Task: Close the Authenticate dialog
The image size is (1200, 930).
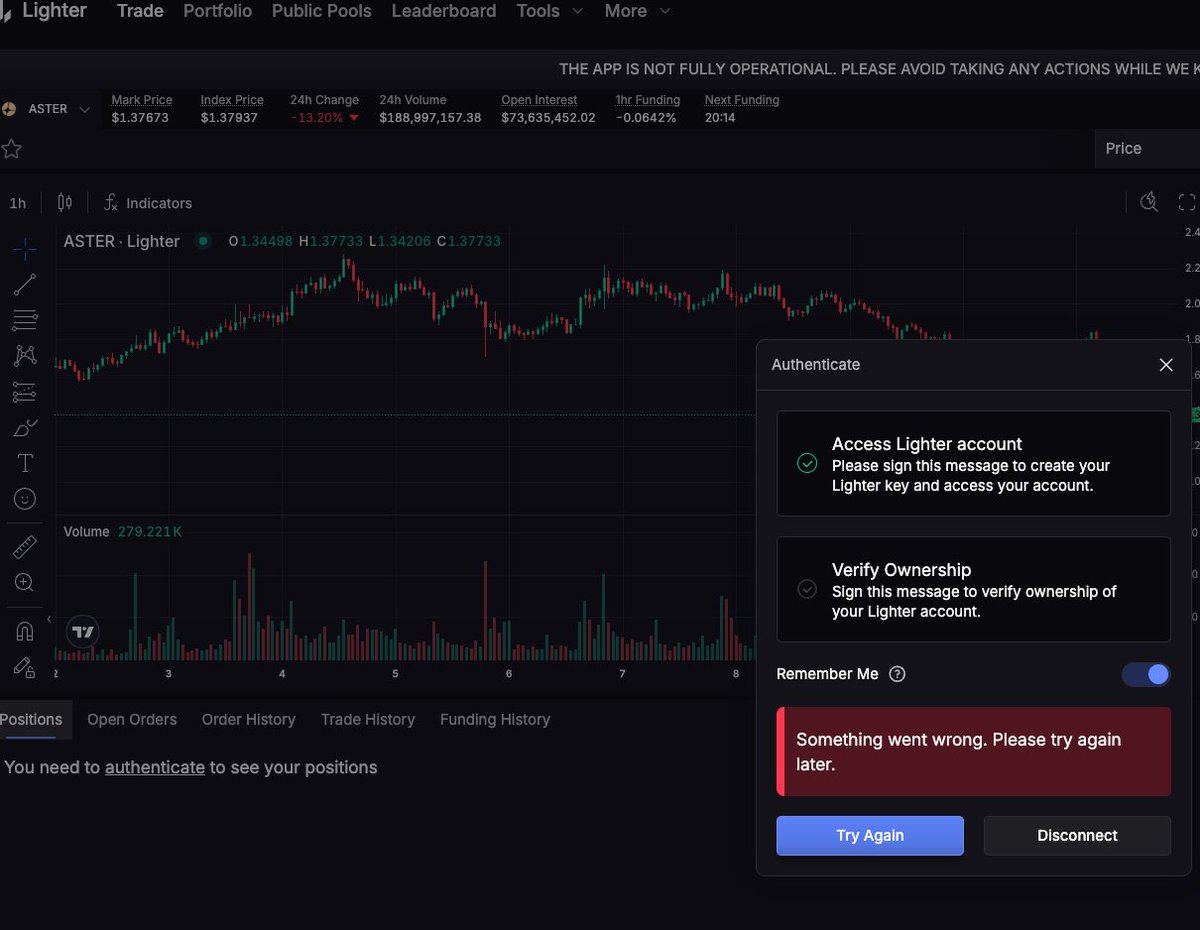Action: pyautogui.click(x=1165, y=365)
